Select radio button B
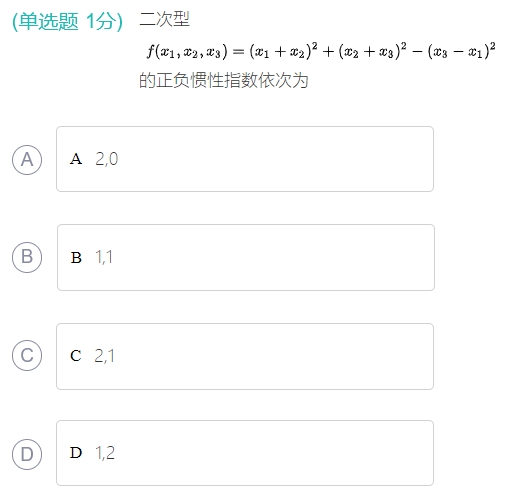 coord(27,257)
